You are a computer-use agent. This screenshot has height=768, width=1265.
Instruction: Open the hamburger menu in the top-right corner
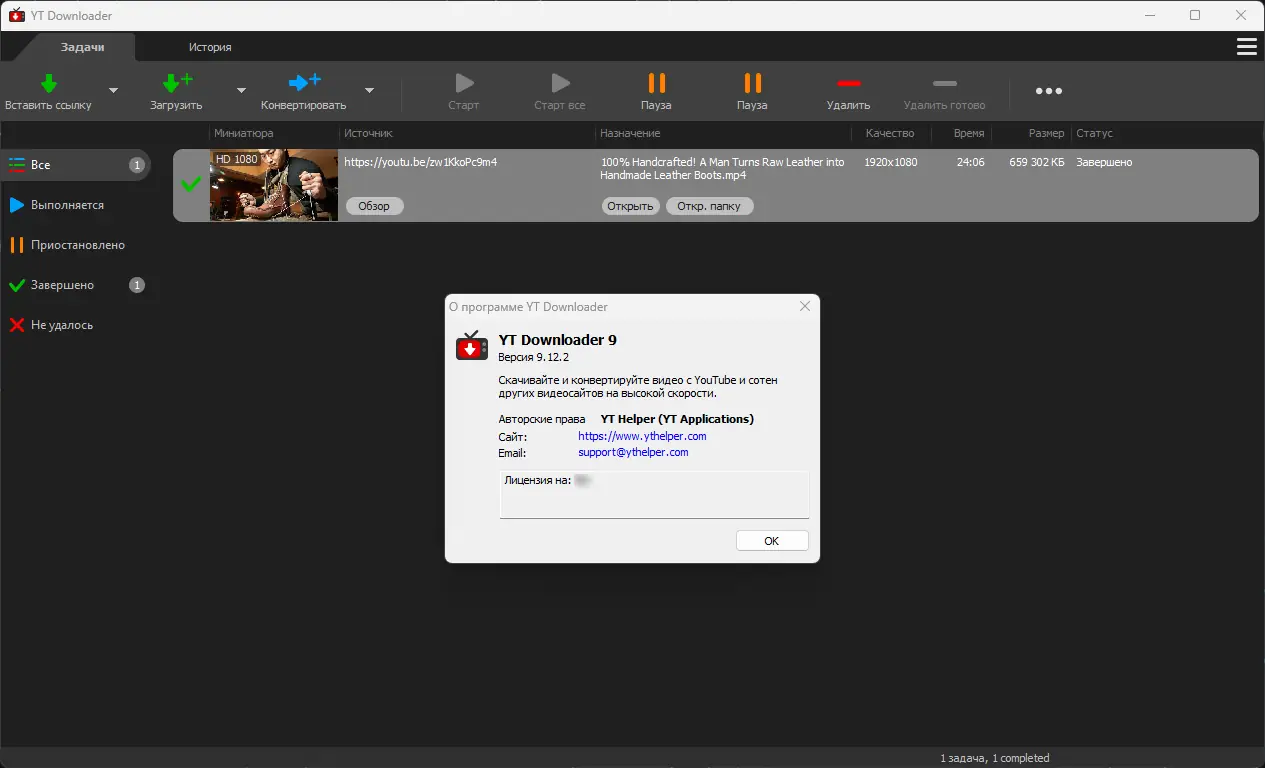1246,46
